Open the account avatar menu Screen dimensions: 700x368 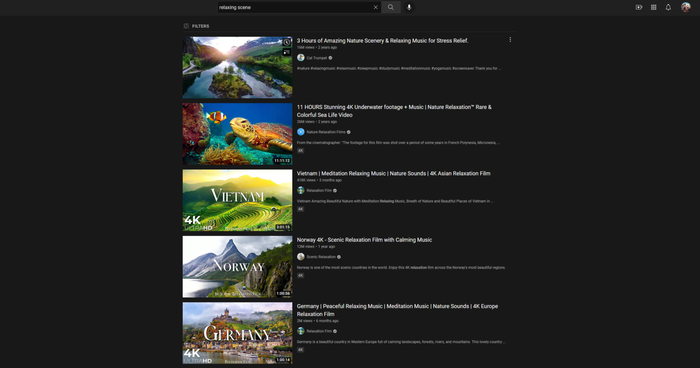pyautogui.click(x=686, y=7)
